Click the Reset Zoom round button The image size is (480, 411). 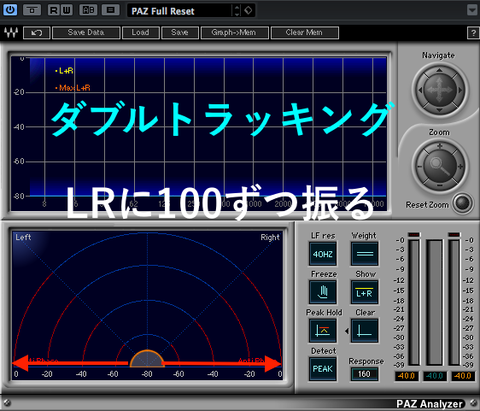coord(463,203)
